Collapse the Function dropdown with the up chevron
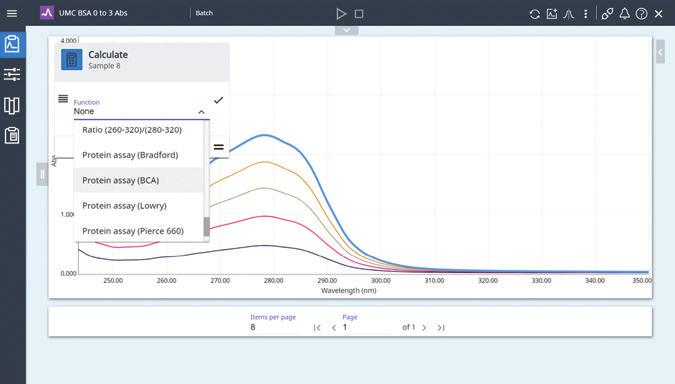 click(201, 112)
